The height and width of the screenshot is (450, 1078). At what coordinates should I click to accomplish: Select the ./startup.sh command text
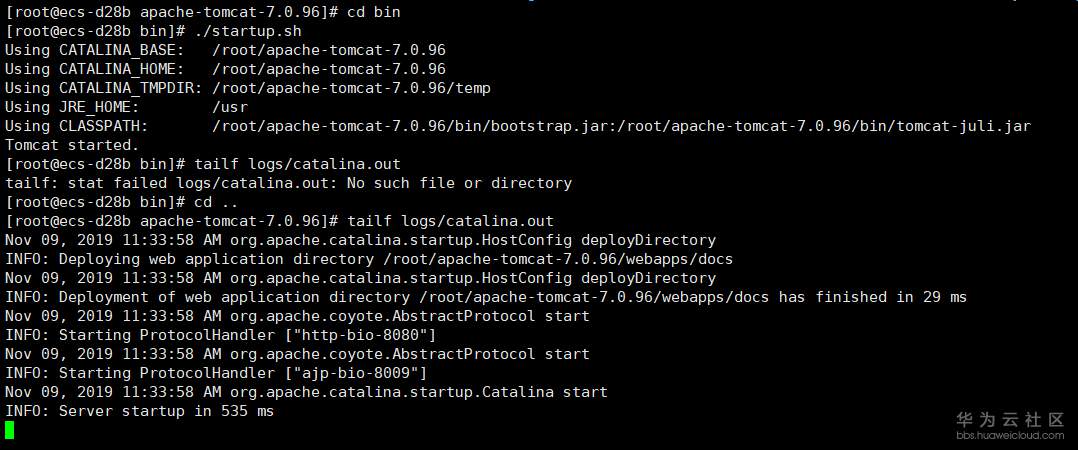pyautogui.click(x=239, y=30)
